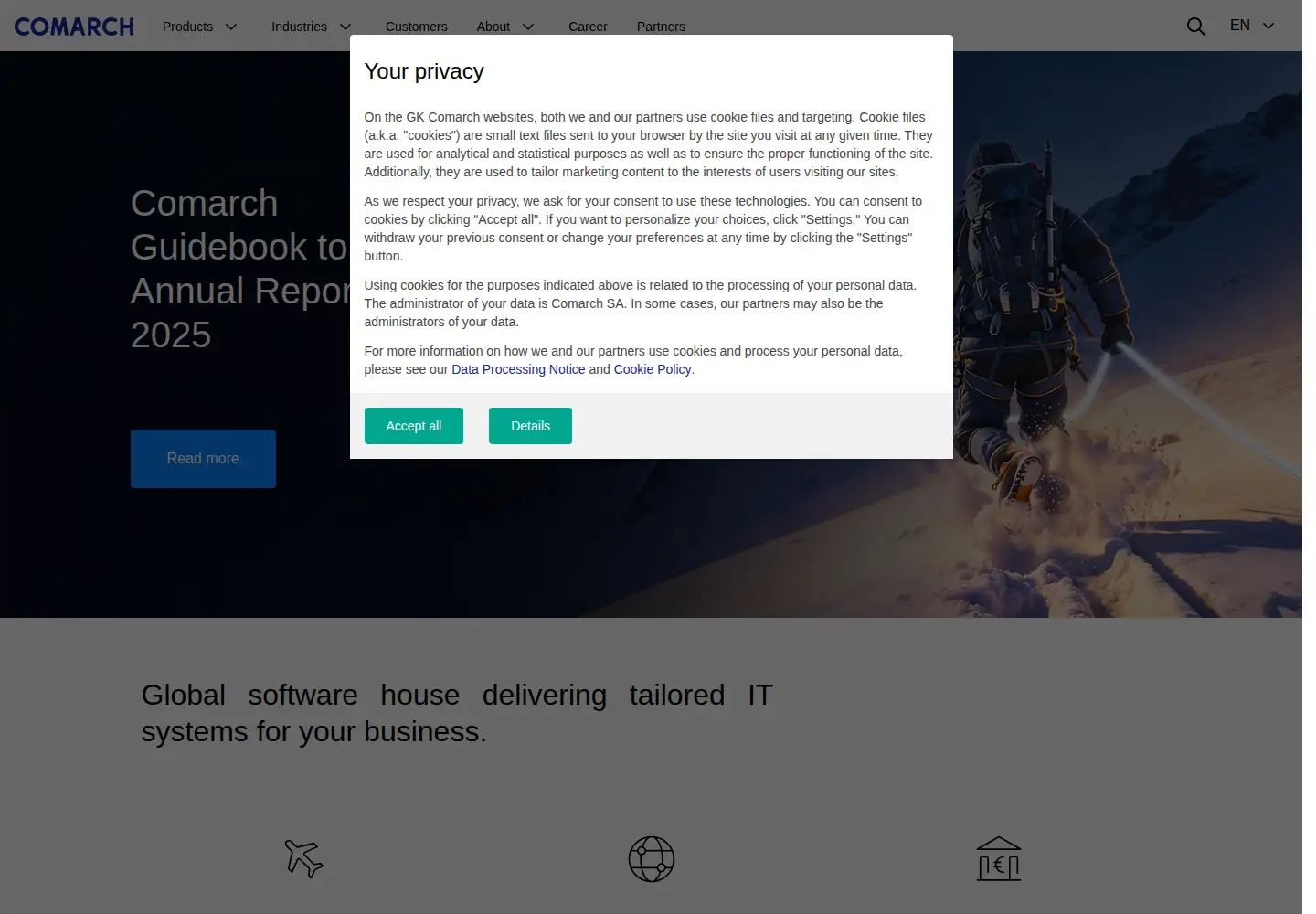
Task: Expand the Industries menu chevron
Action: (345, 27)
